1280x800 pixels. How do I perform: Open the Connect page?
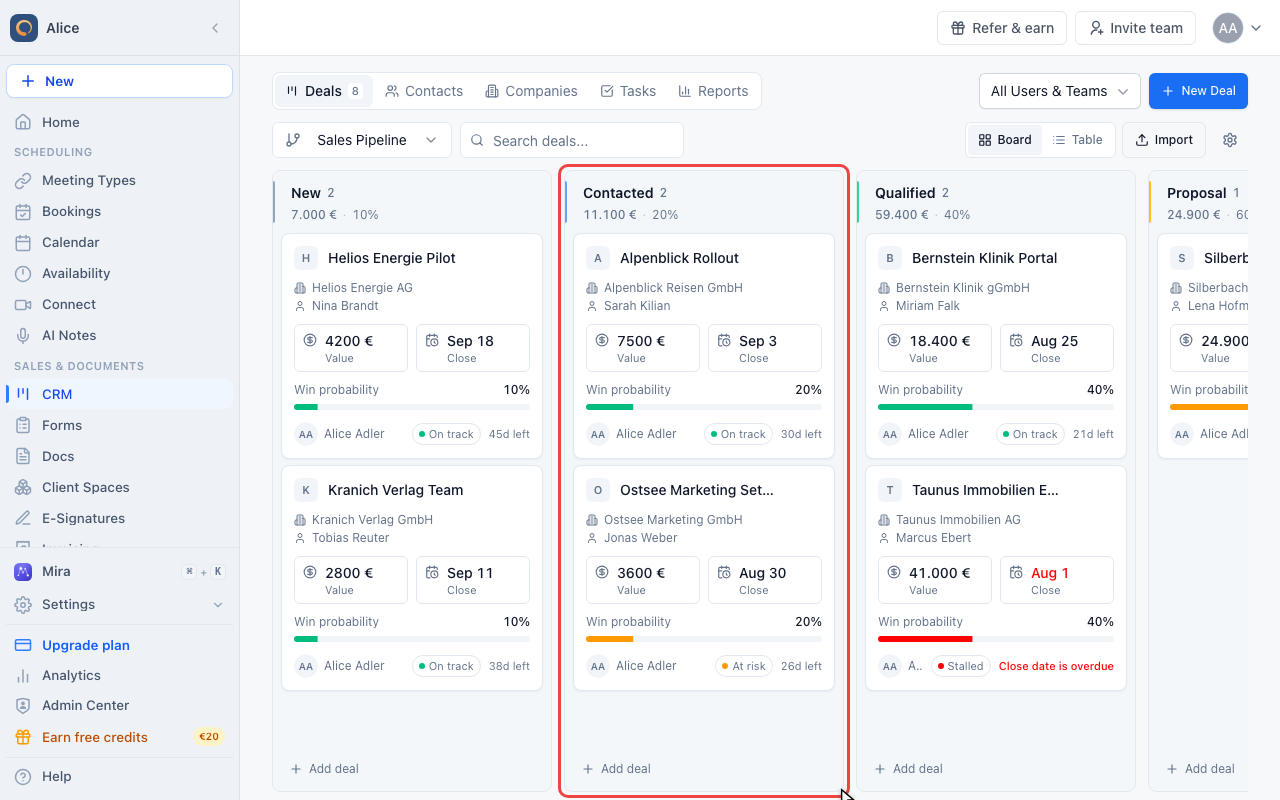(119, 304)
